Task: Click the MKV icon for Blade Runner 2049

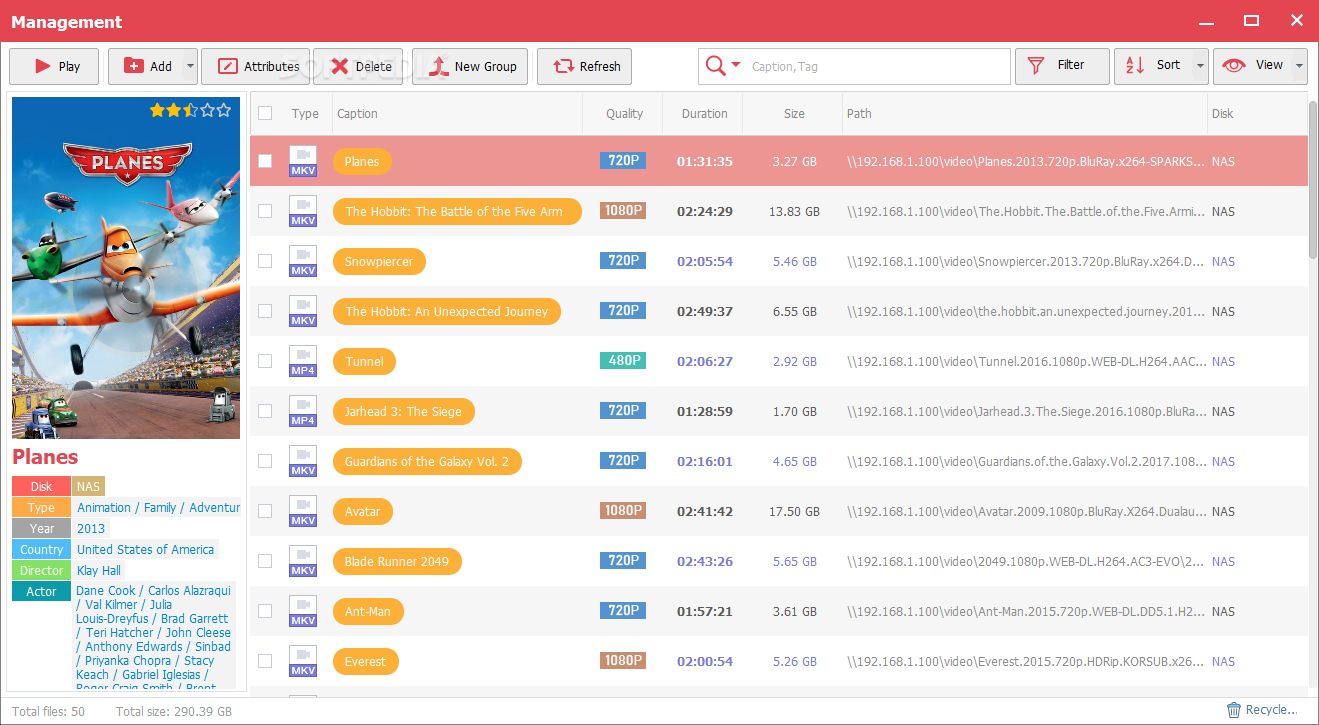Action: (303, 561)
